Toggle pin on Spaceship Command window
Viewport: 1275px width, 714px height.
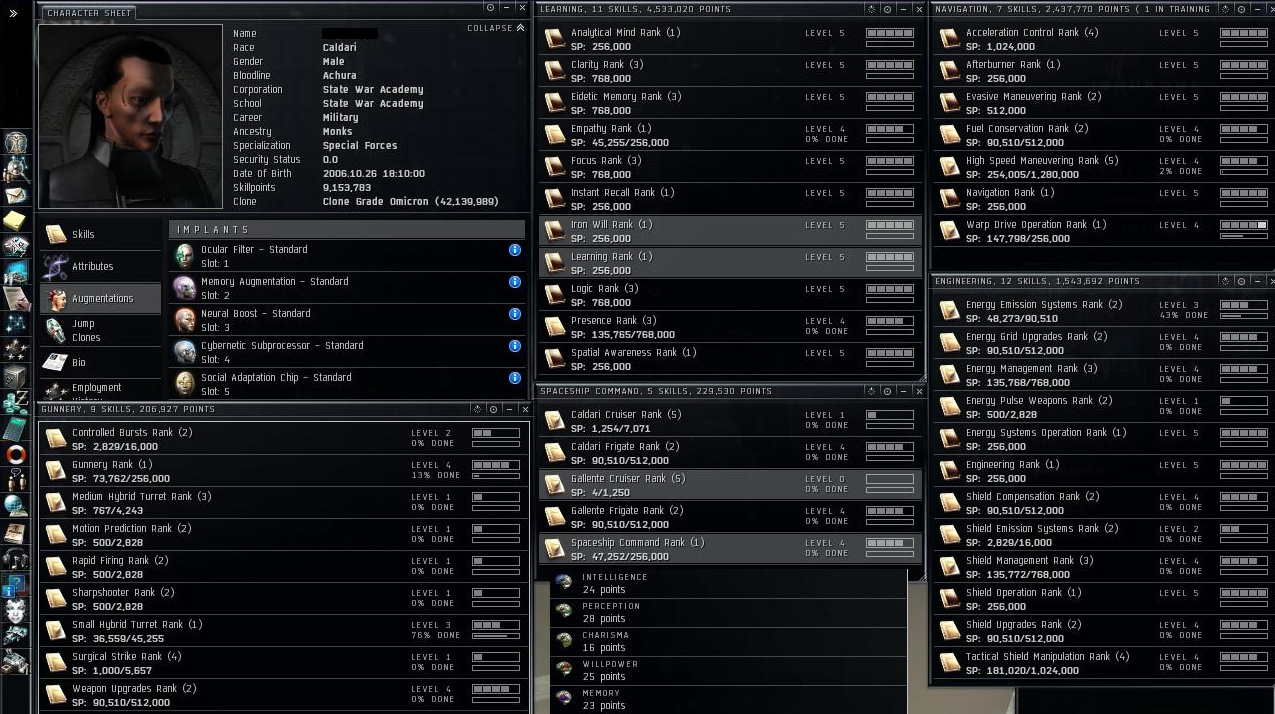tap(885, 391)
